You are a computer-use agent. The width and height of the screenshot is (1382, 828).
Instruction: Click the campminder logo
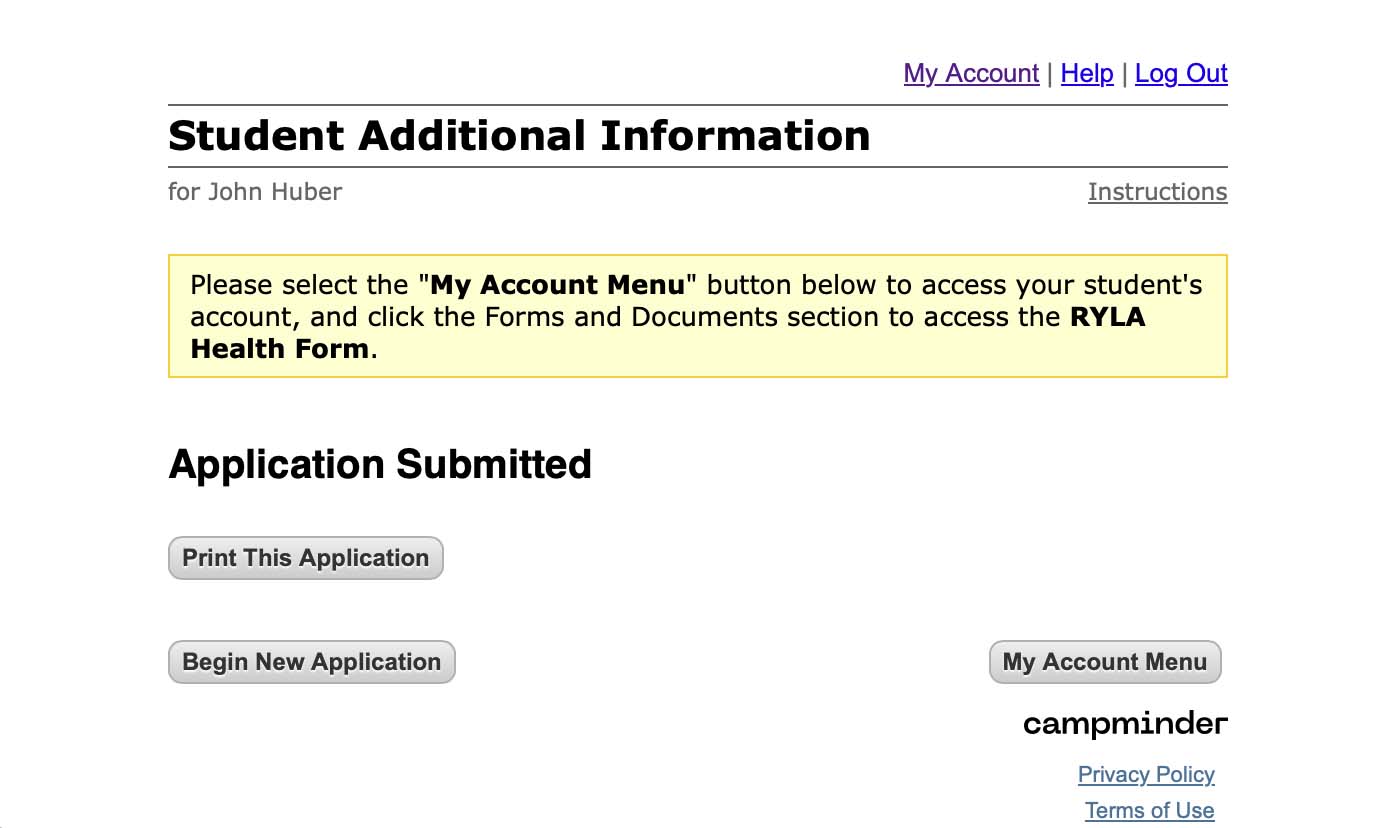[x=1125, y=723]
